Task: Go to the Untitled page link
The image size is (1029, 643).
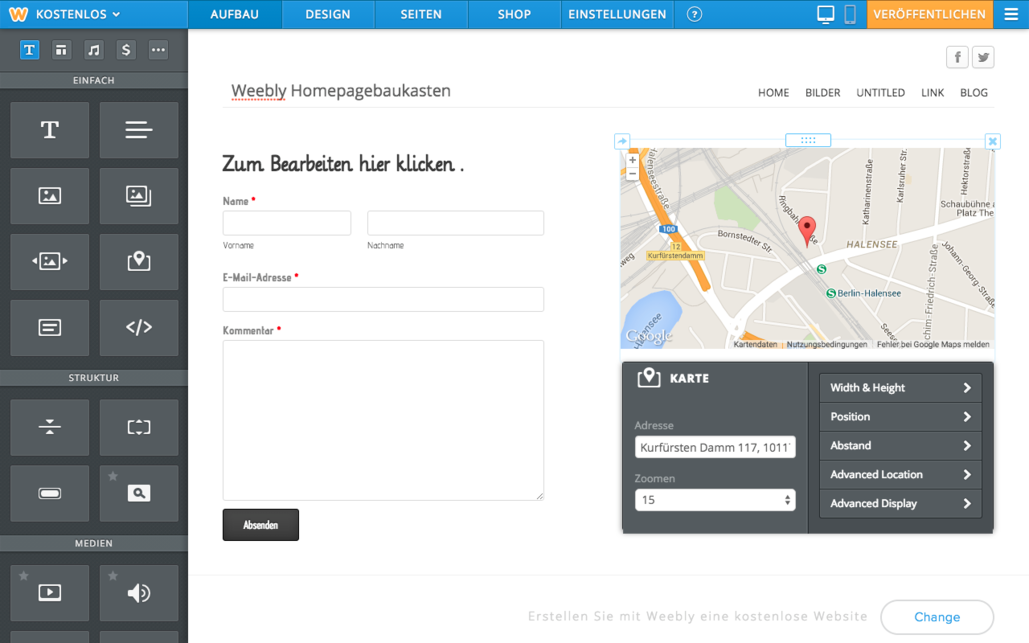Action: [881, 93]
